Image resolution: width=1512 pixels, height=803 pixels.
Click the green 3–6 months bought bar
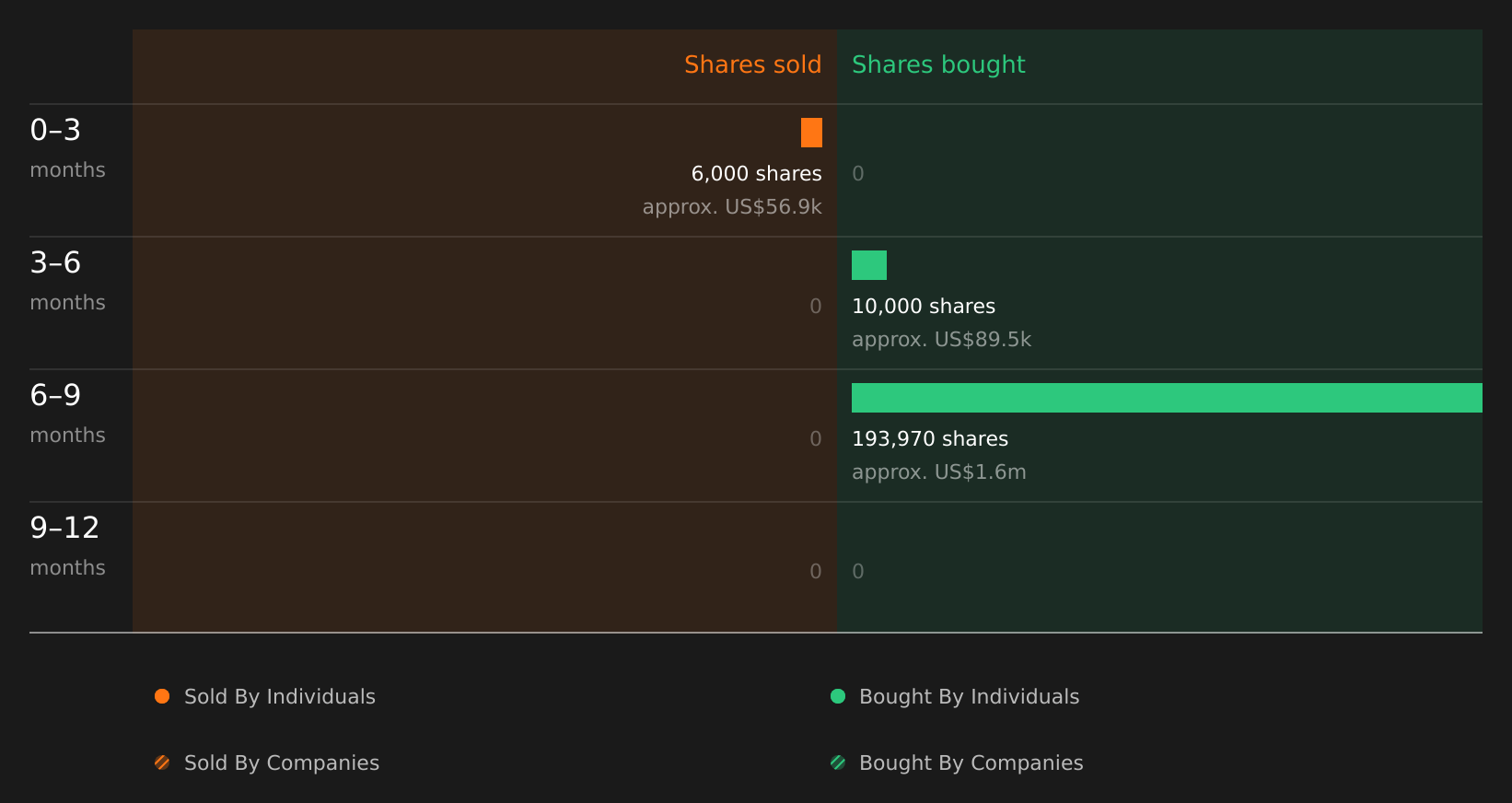tap(869, 265)
